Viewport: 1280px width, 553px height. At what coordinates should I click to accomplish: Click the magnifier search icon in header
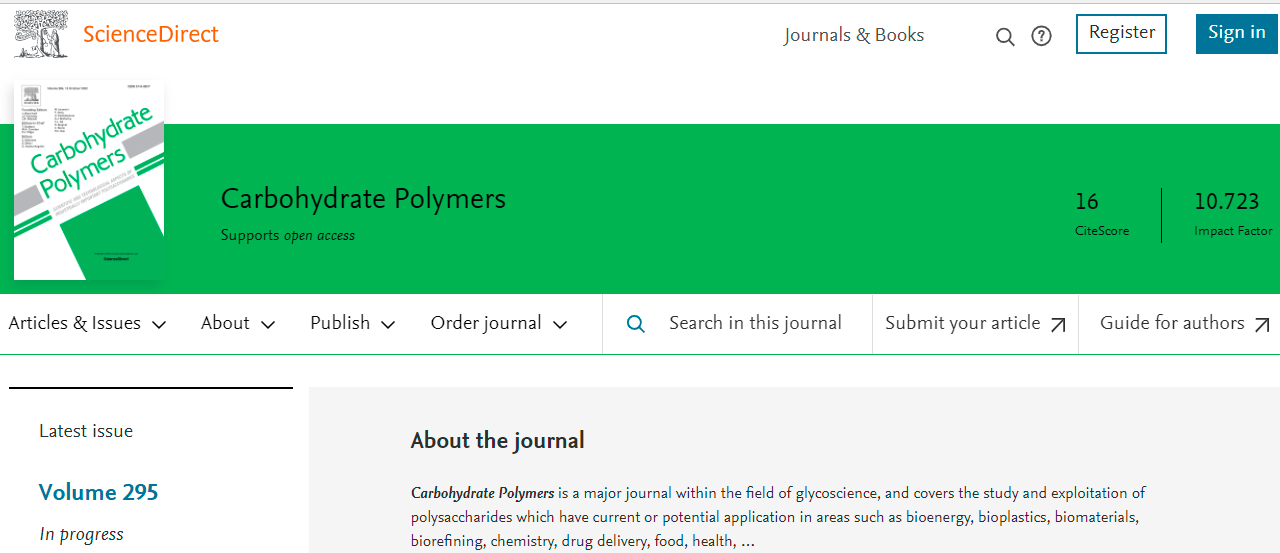[1005, 37]
